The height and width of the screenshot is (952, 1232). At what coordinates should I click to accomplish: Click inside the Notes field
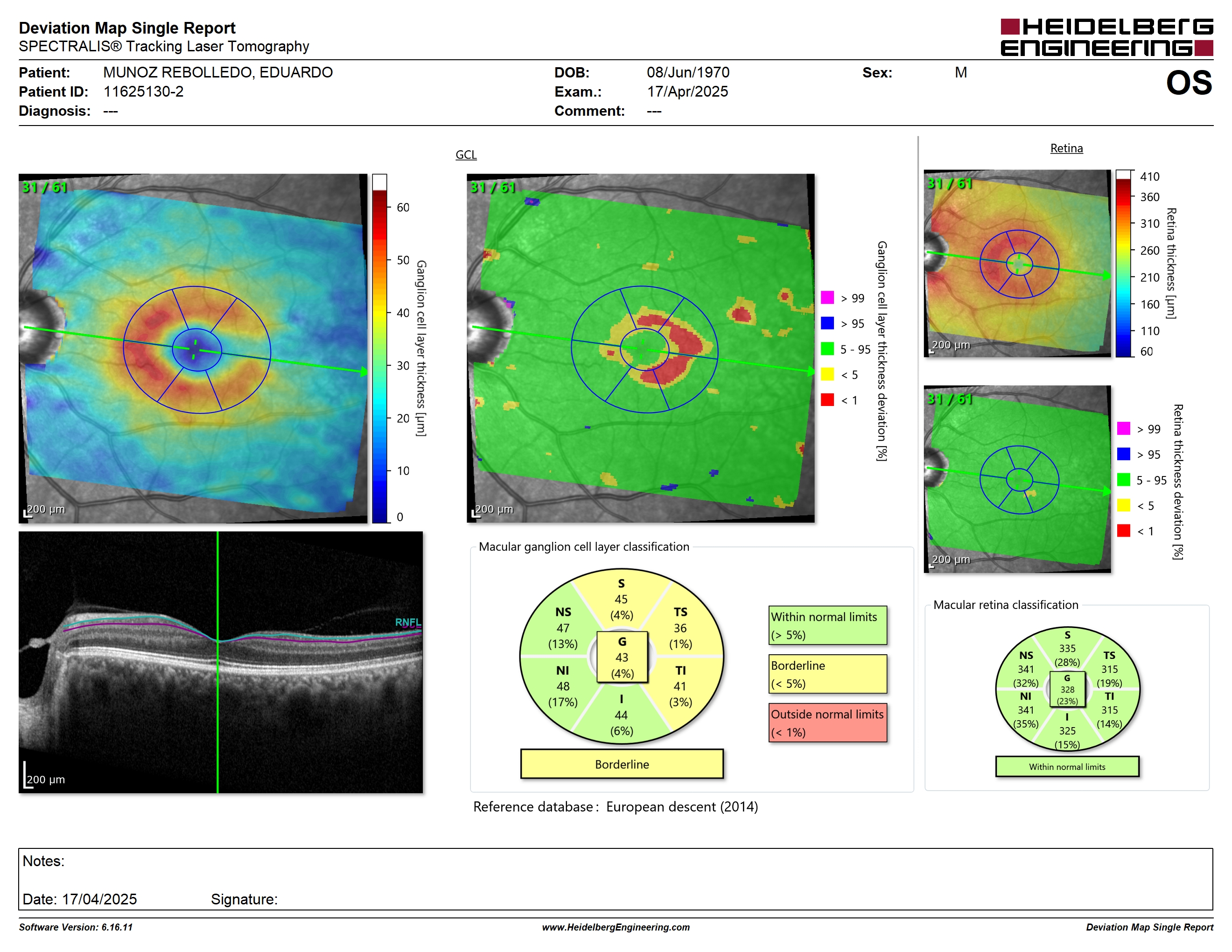[616, 879]
